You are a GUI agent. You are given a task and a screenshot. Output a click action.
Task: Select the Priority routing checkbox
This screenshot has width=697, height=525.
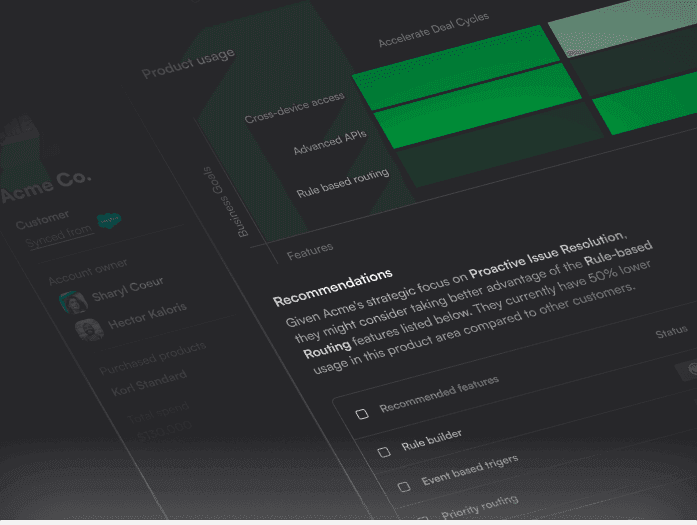(422, 517)
